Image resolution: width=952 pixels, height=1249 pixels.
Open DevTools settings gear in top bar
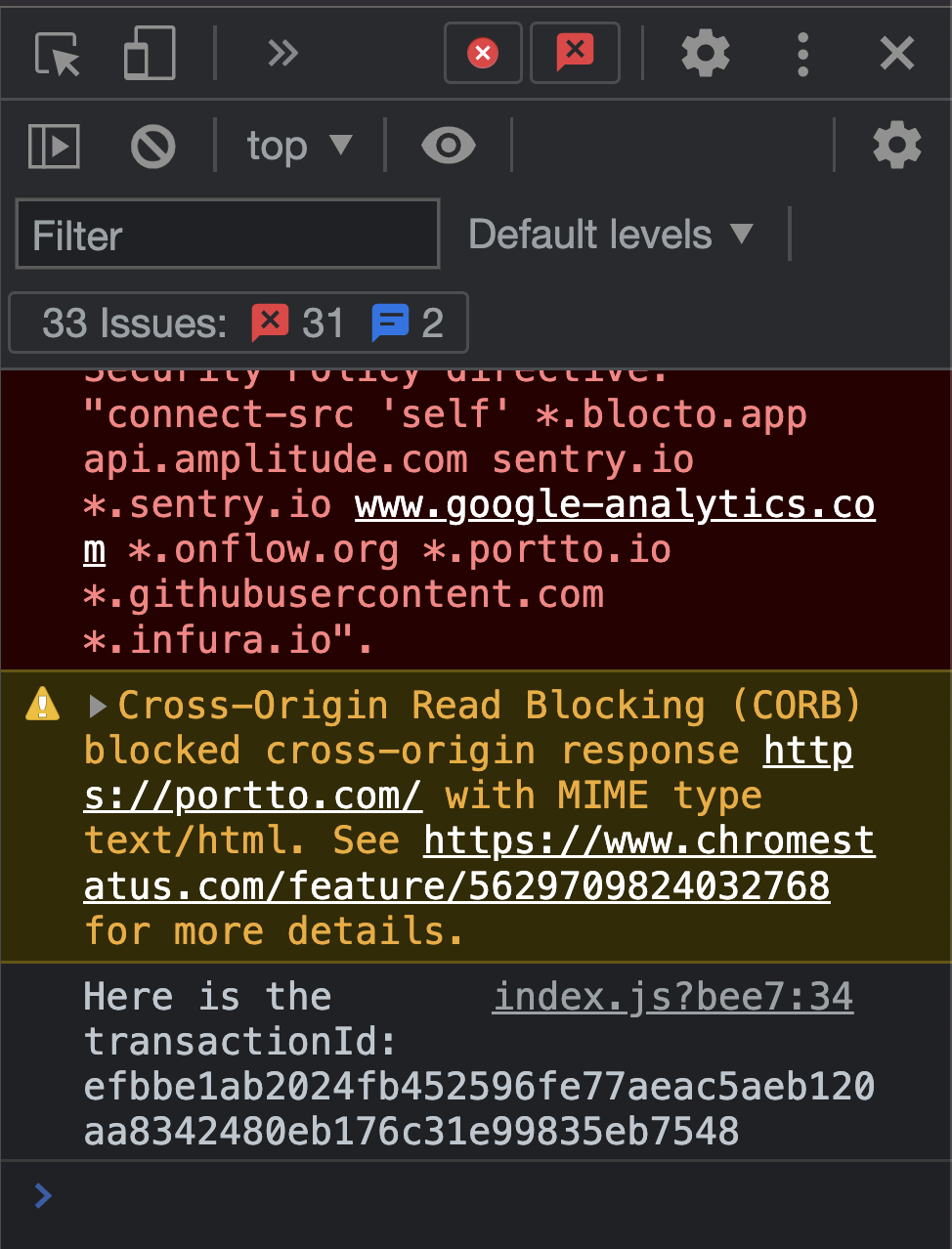tap(706, 53)
